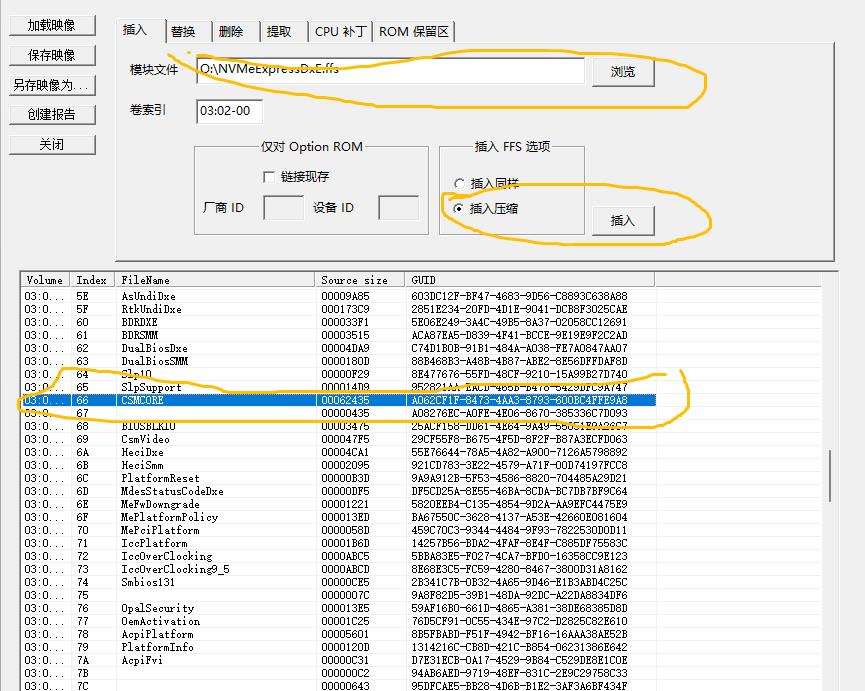The height and width of the screenshot is (691, 865).
Task: Select the HeciDxe row
Action: pos(339,452)
